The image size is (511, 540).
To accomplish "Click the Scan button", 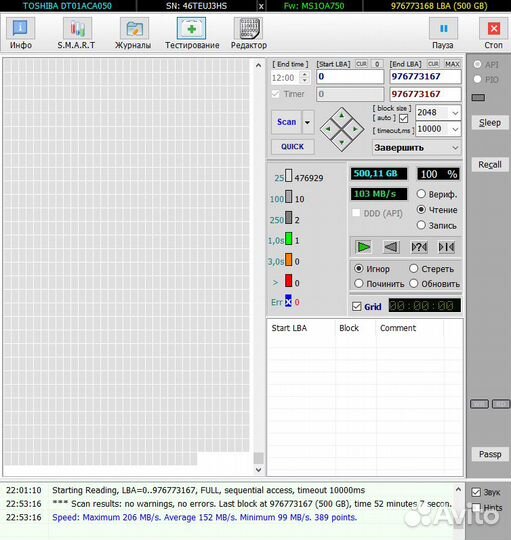I will tap(286, 122).
